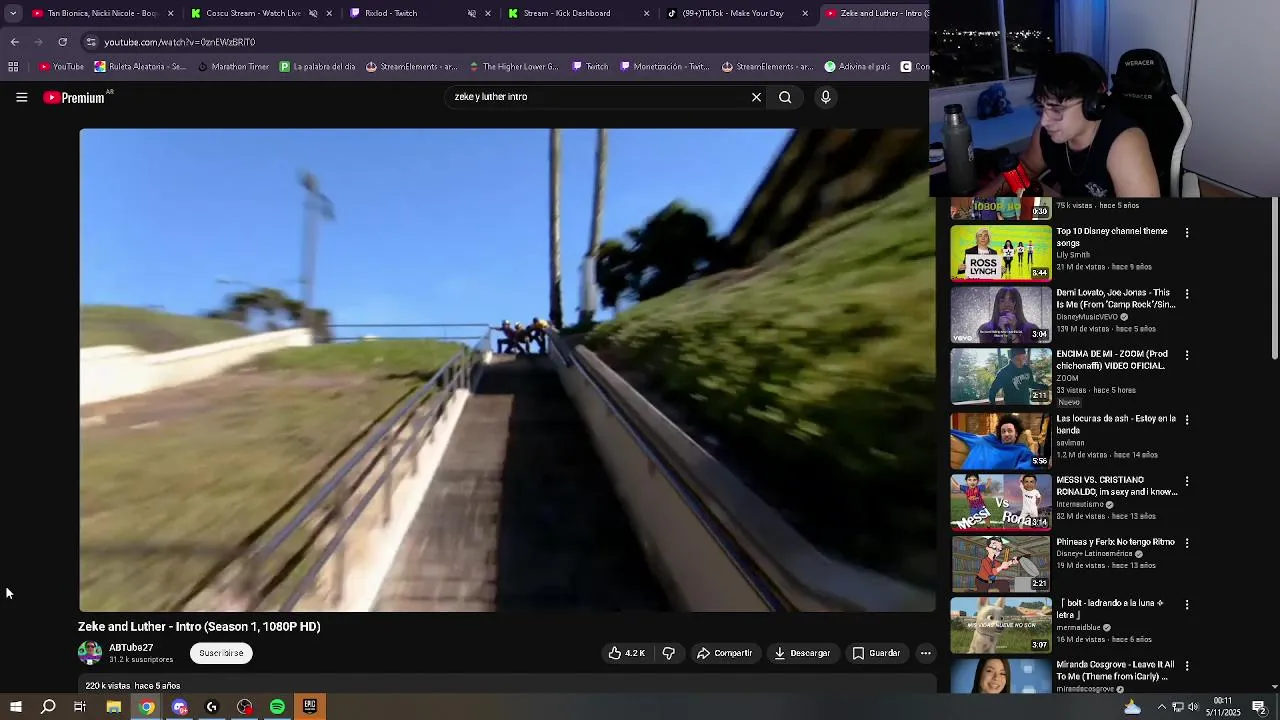Click the Chrome address bar URL

(x=180, y=42)
